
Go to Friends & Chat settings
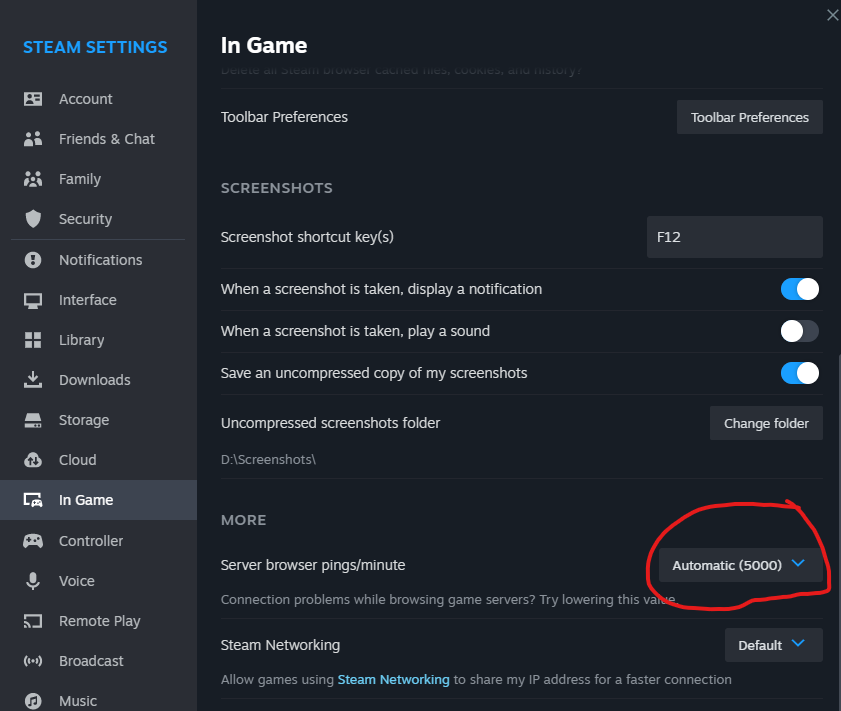click(99, 139)
